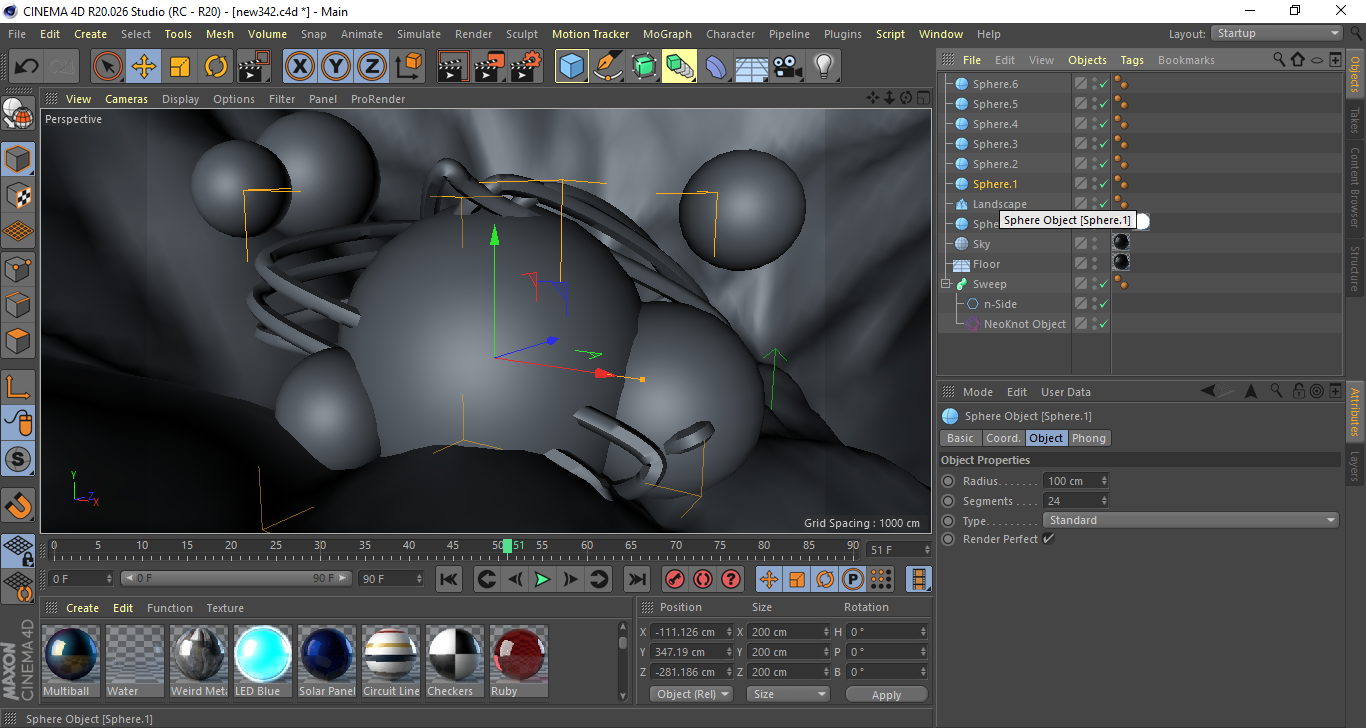Screen dimensions: 1366x728
Task: Open the Floor environment objects icon
Action: [752, 67]
